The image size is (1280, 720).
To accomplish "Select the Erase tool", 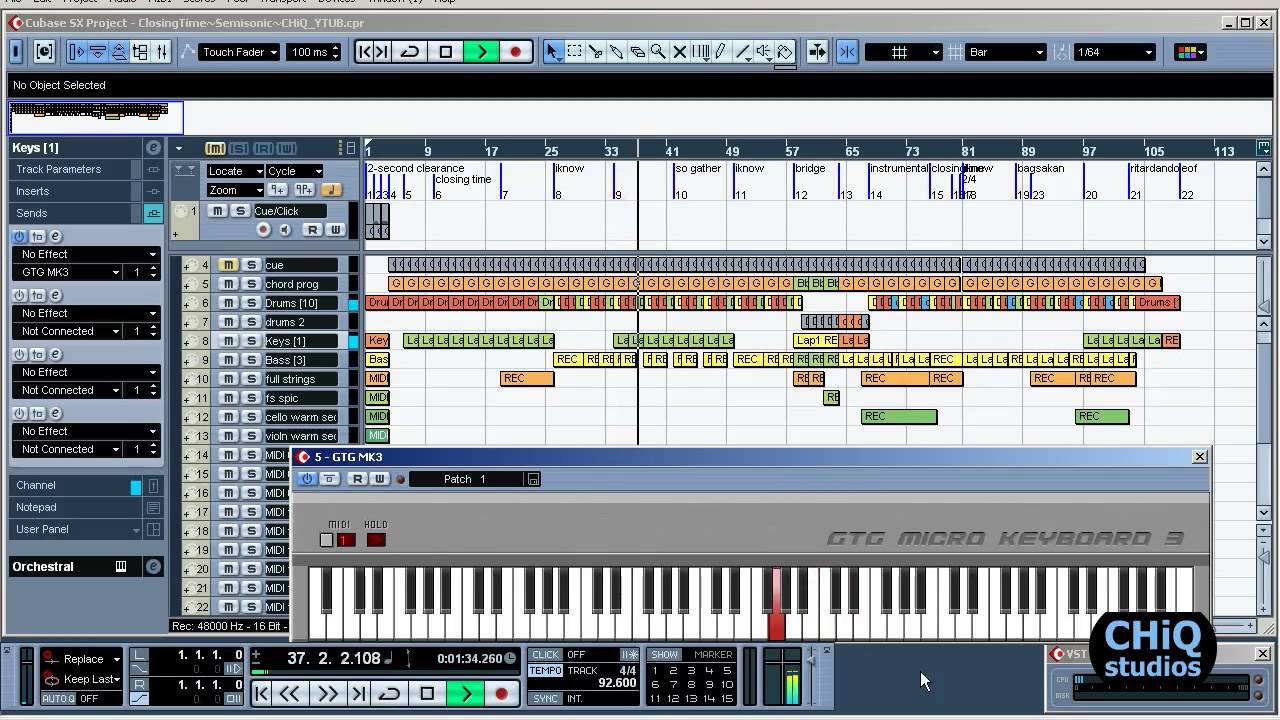I will 637,52.
